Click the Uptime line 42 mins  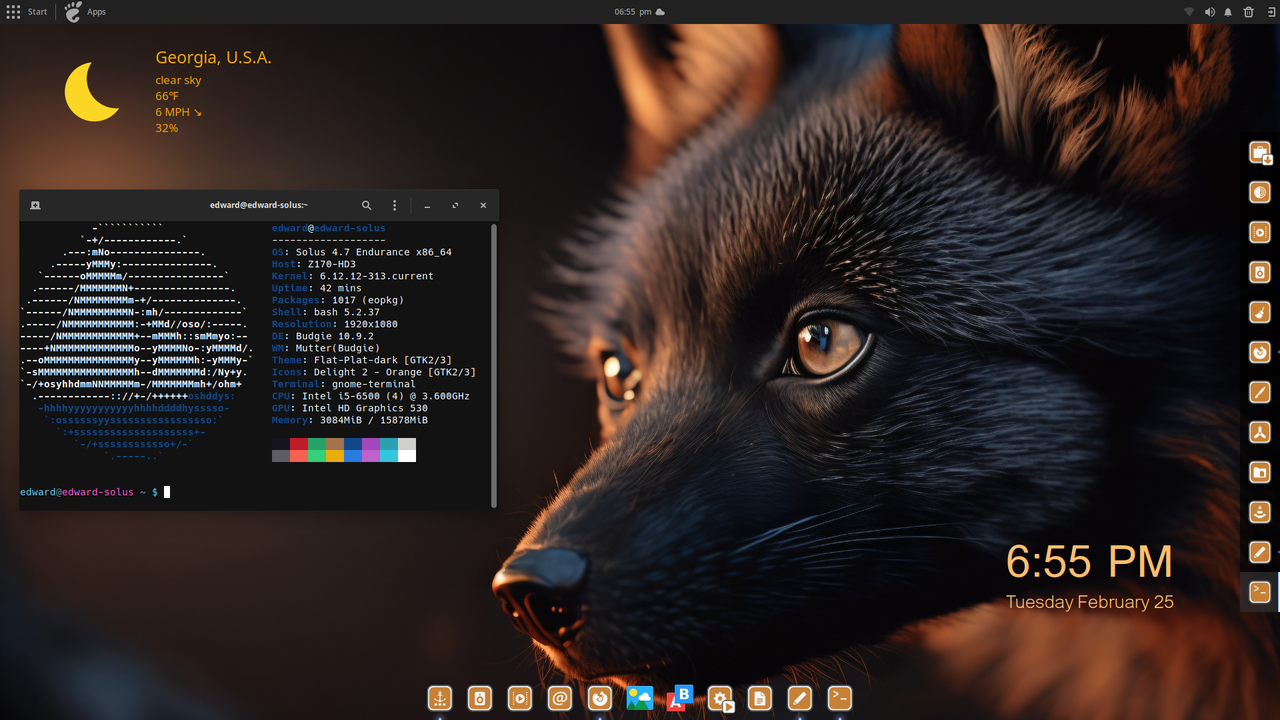(317, 288)
